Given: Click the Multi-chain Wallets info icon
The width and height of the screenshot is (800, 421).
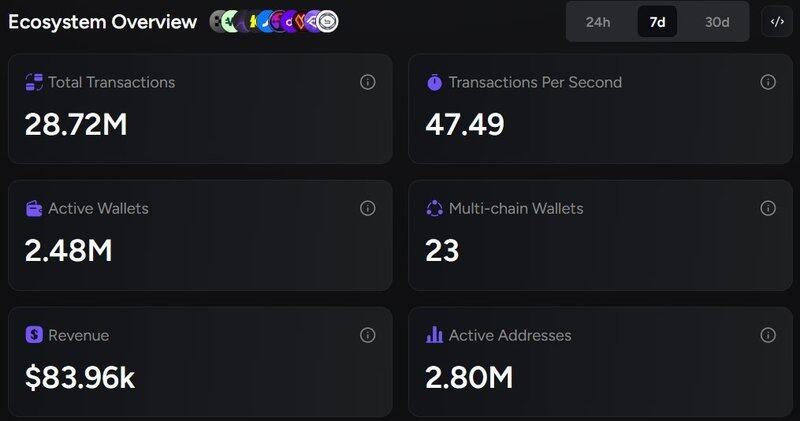Looking at the screenshot, I should [768, 208].
